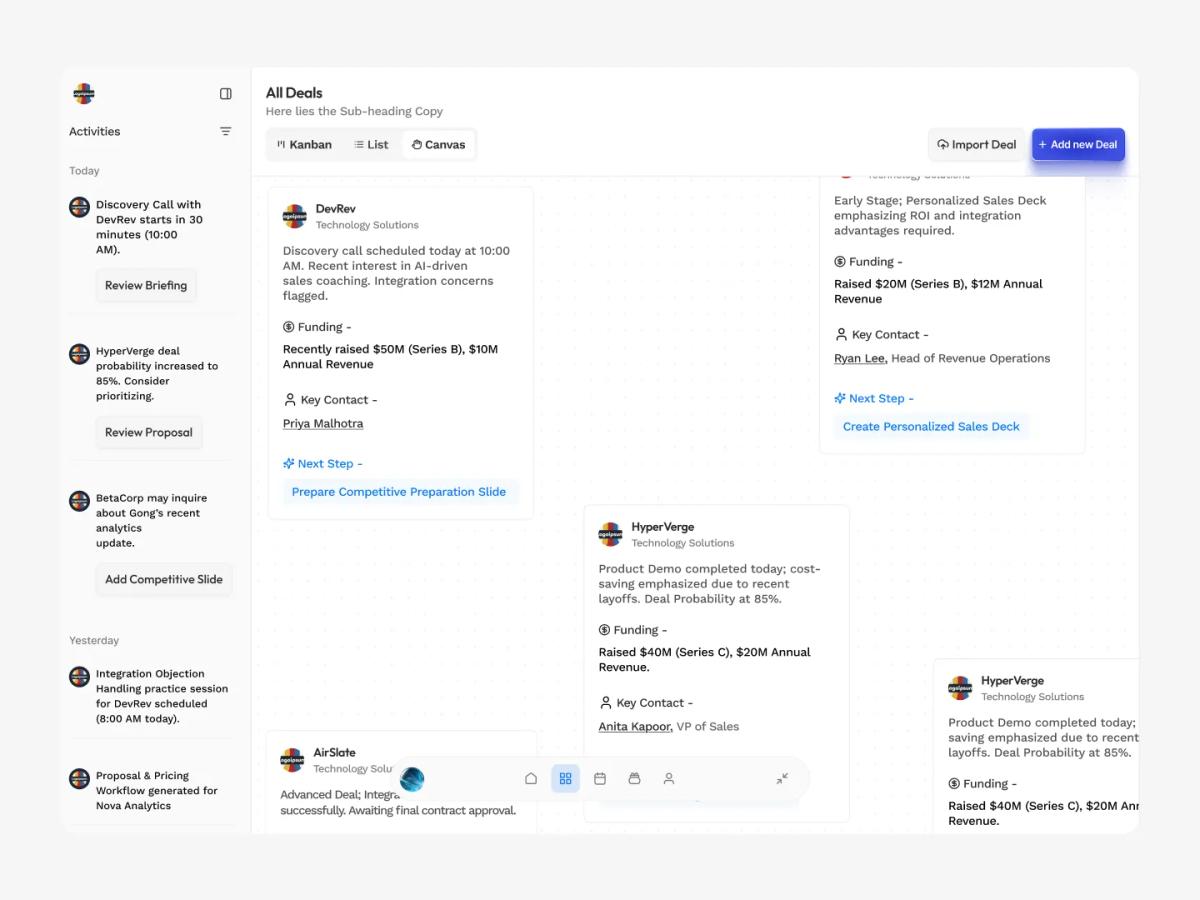Click the dollar Funding icon on DevRev card
The width and height of the screenshot is (1200, 900).
(x=289, y=327)
